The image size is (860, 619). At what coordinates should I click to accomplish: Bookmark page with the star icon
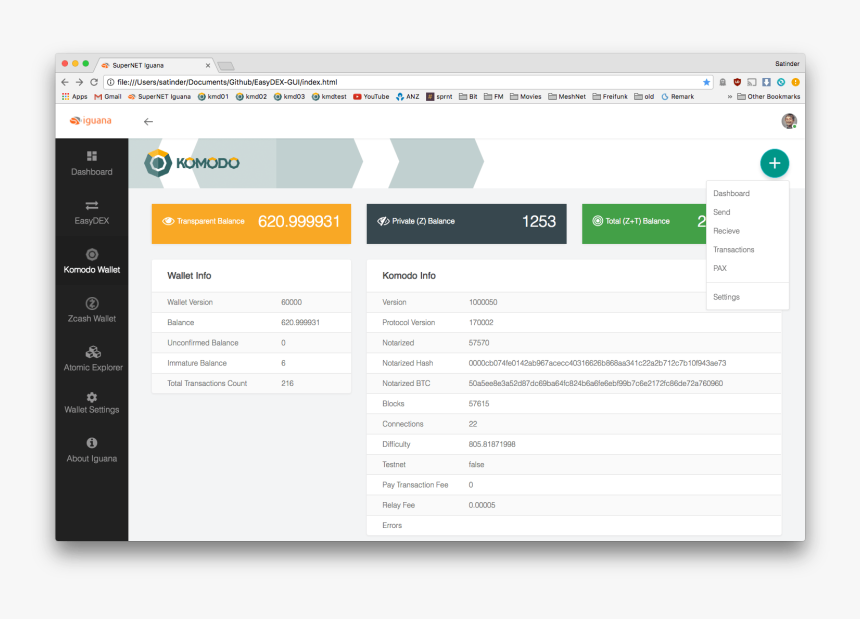click(706, 82)
